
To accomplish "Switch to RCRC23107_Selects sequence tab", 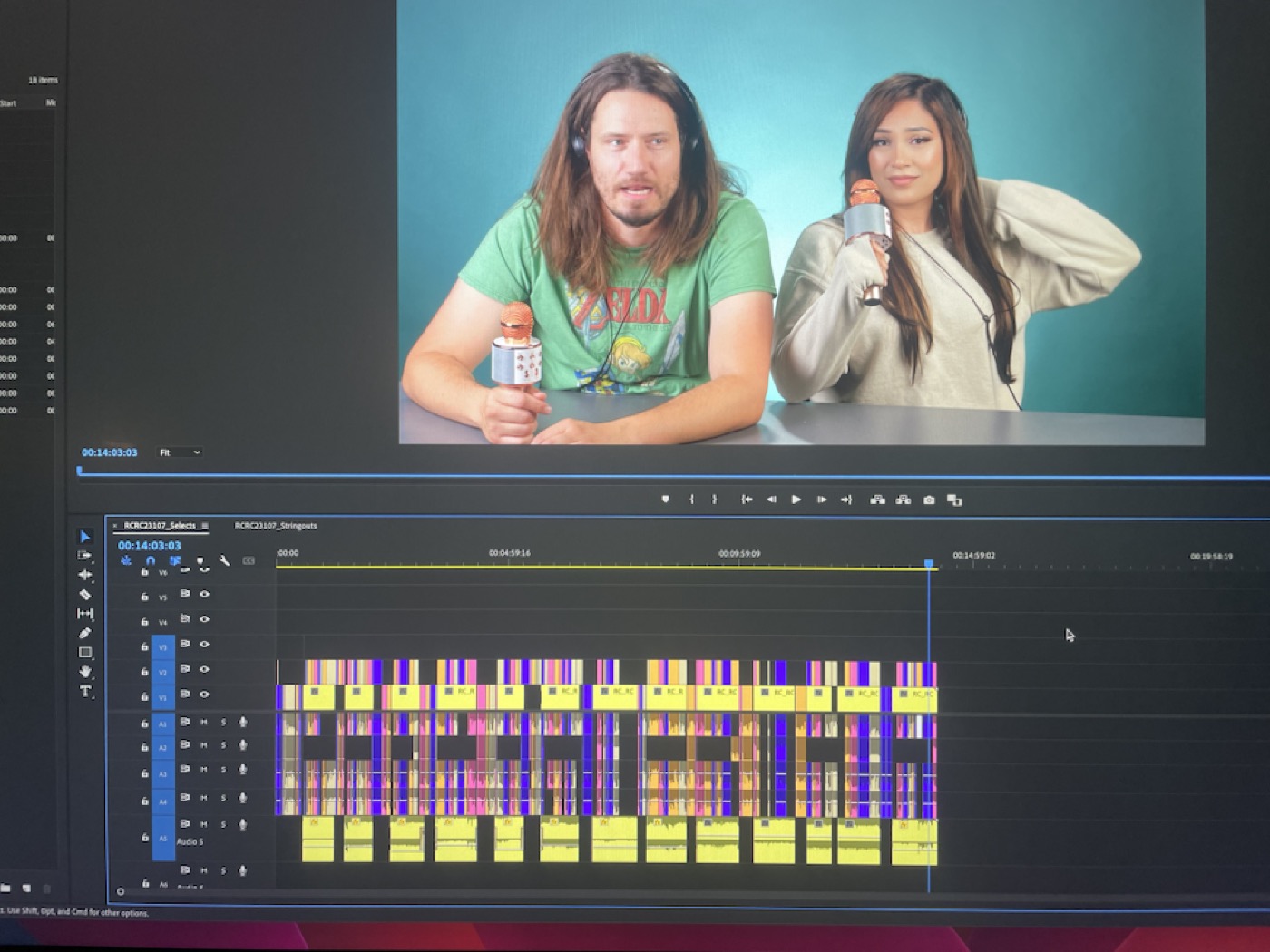I will (x=160, y=526).
